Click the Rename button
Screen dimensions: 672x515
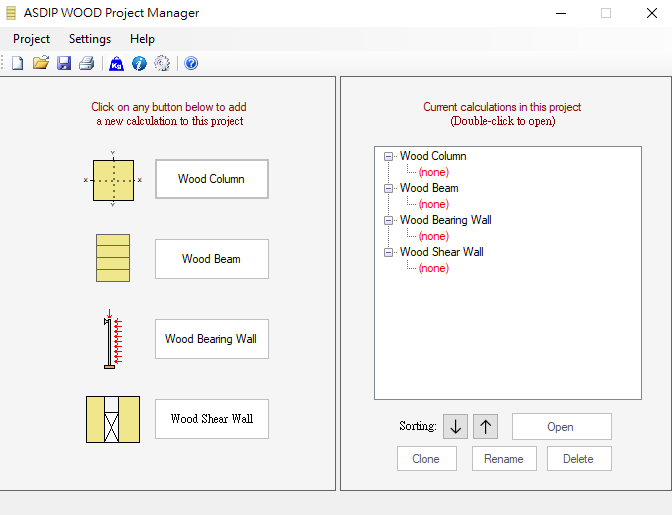[504, 459]
